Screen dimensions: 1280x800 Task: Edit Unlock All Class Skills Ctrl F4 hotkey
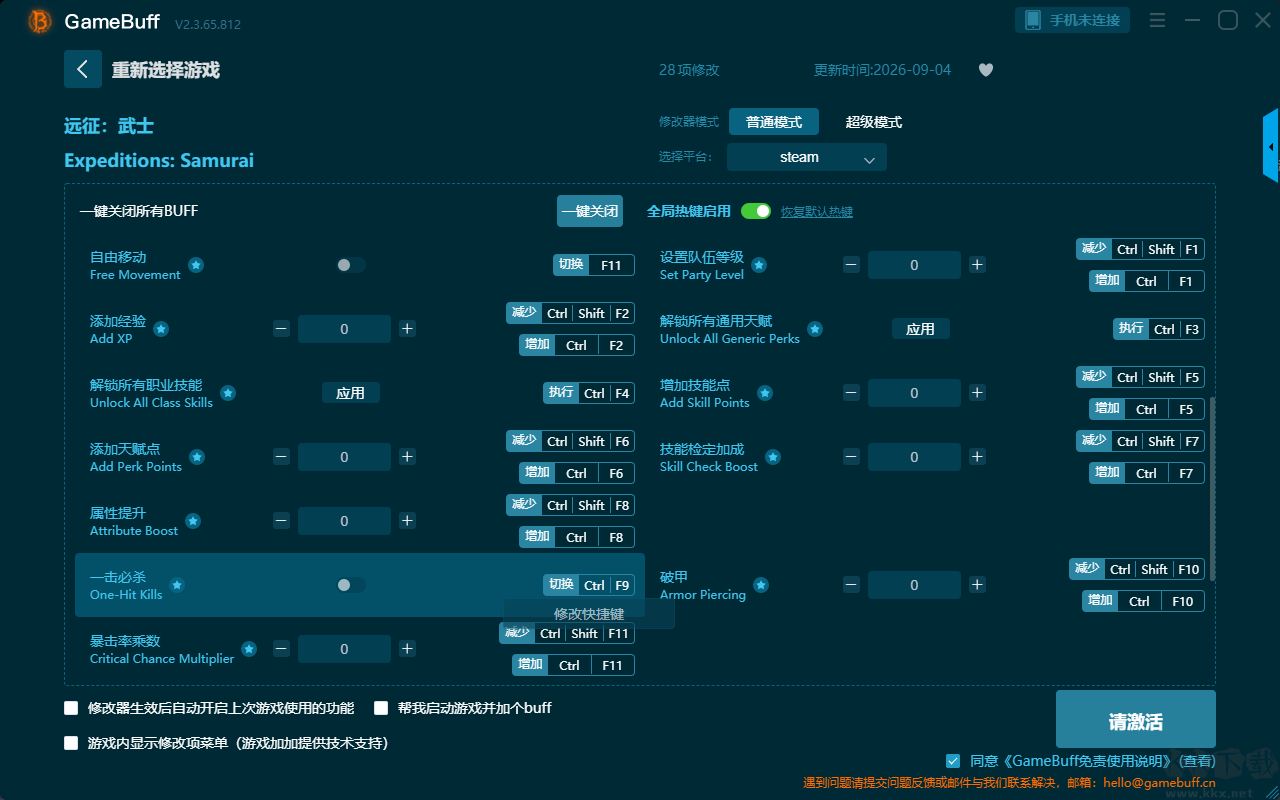coord(590,393)
